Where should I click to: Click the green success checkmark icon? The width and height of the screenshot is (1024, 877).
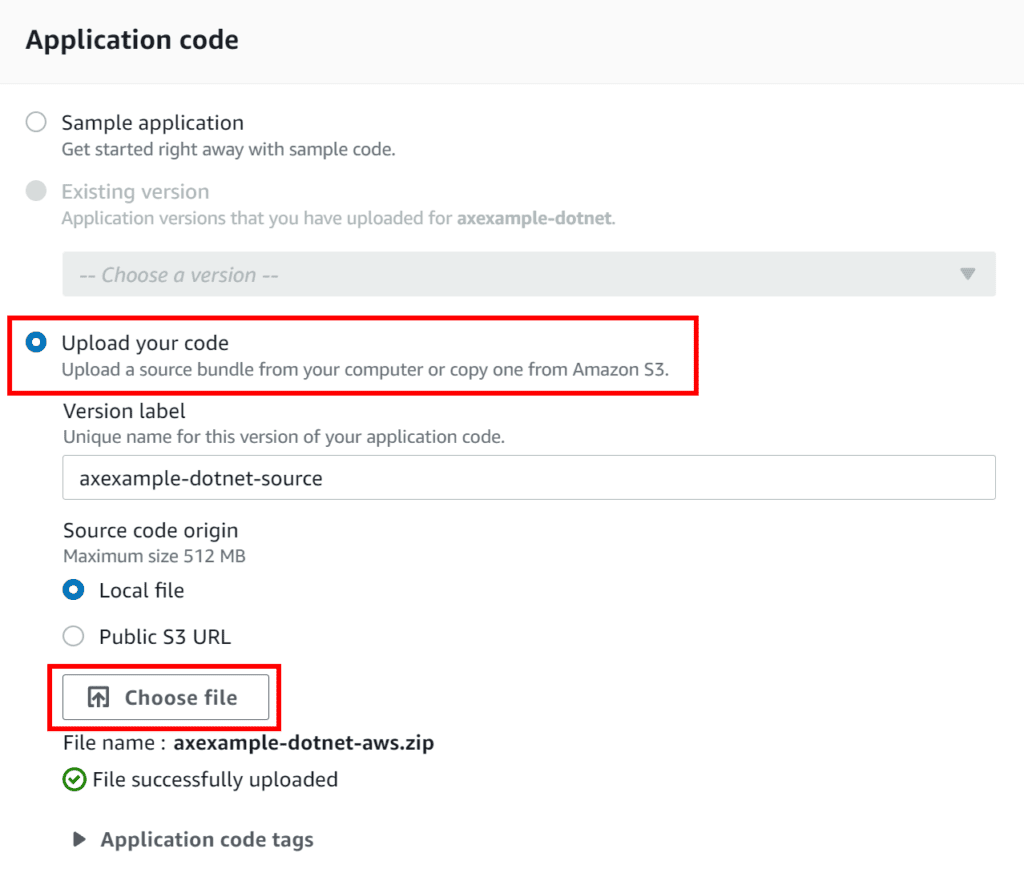point(74,779)
